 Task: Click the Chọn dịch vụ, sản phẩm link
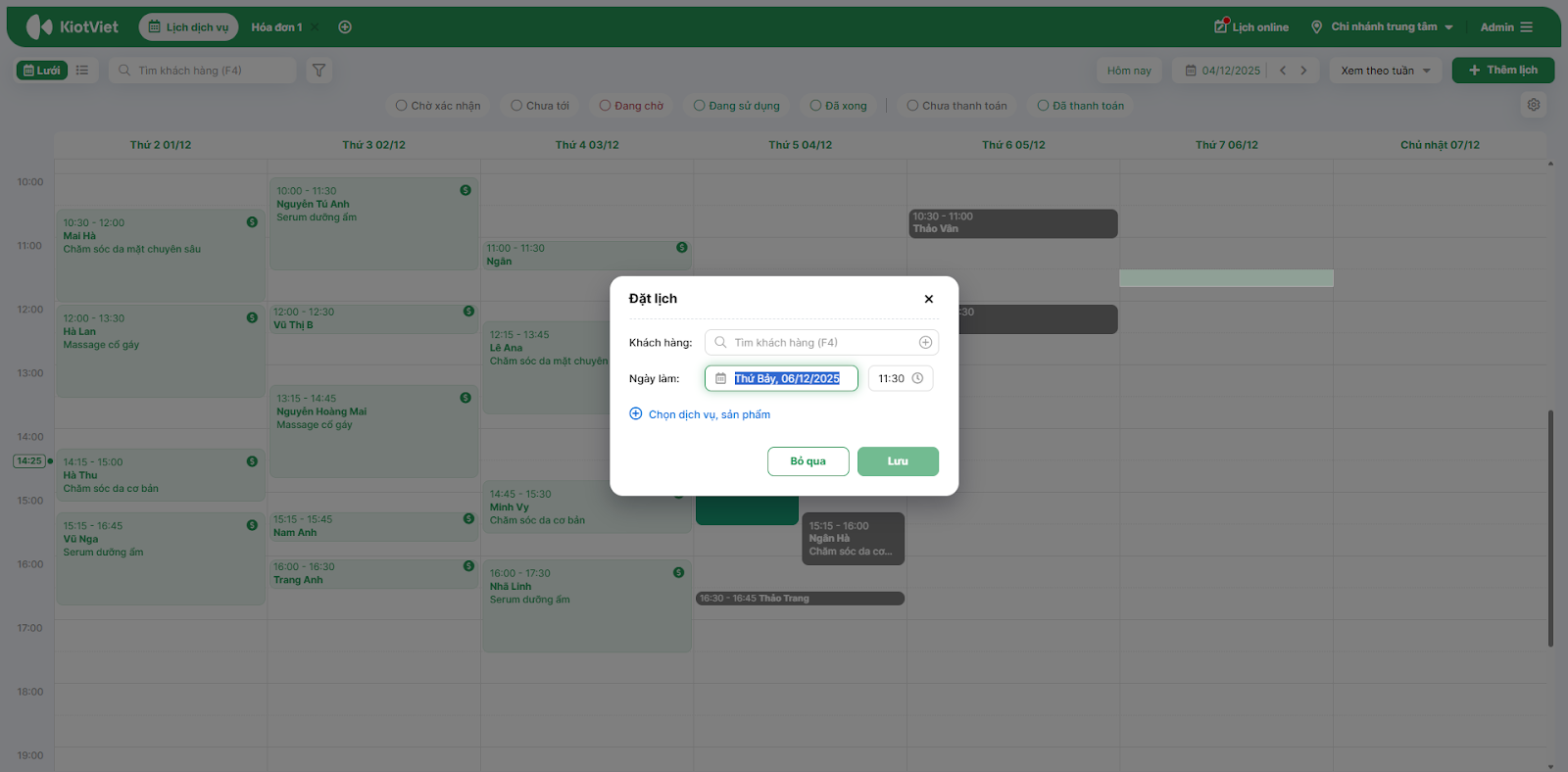tap(710, 414)
